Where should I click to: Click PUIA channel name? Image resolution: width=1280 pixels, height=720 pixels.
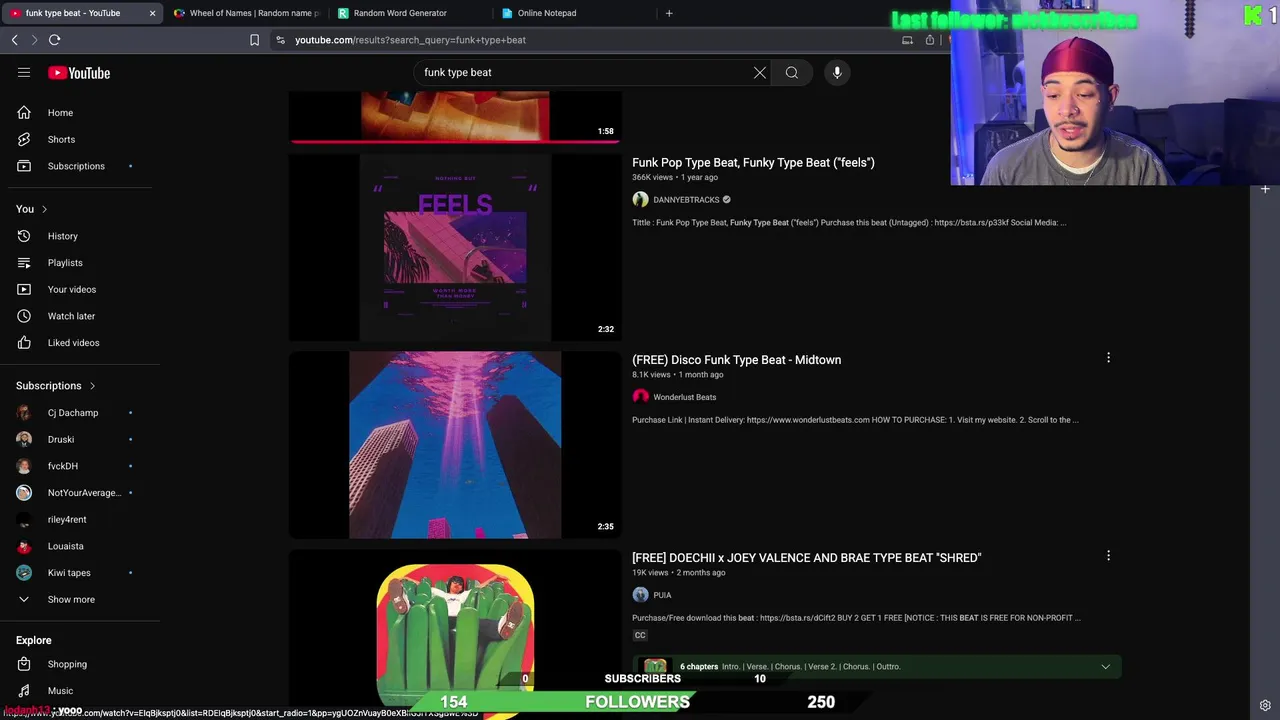(662, 595)
